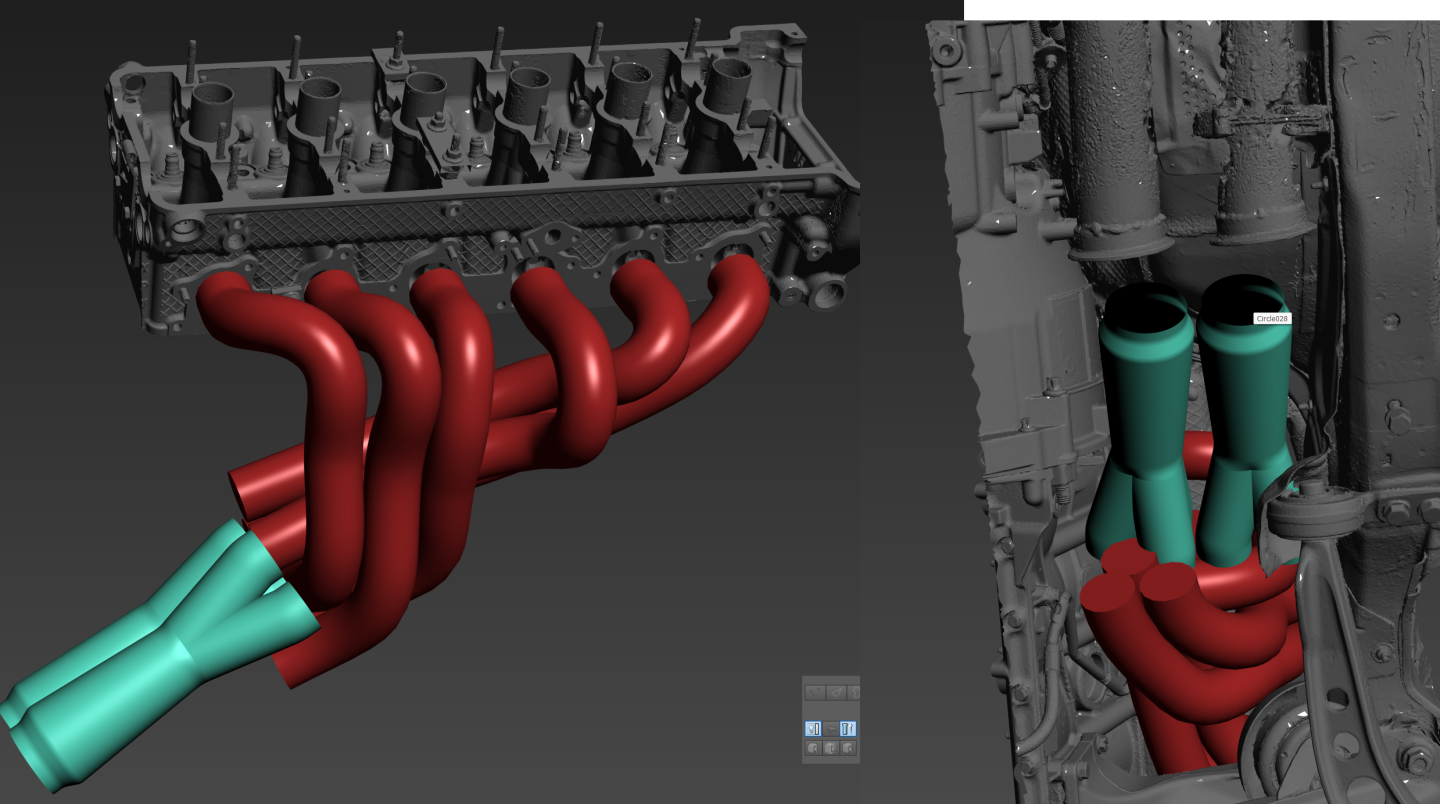Click the bottom-middle cube with cursor icon
This screenshot has height=804, width=1440.
click(x=831, y=748)
